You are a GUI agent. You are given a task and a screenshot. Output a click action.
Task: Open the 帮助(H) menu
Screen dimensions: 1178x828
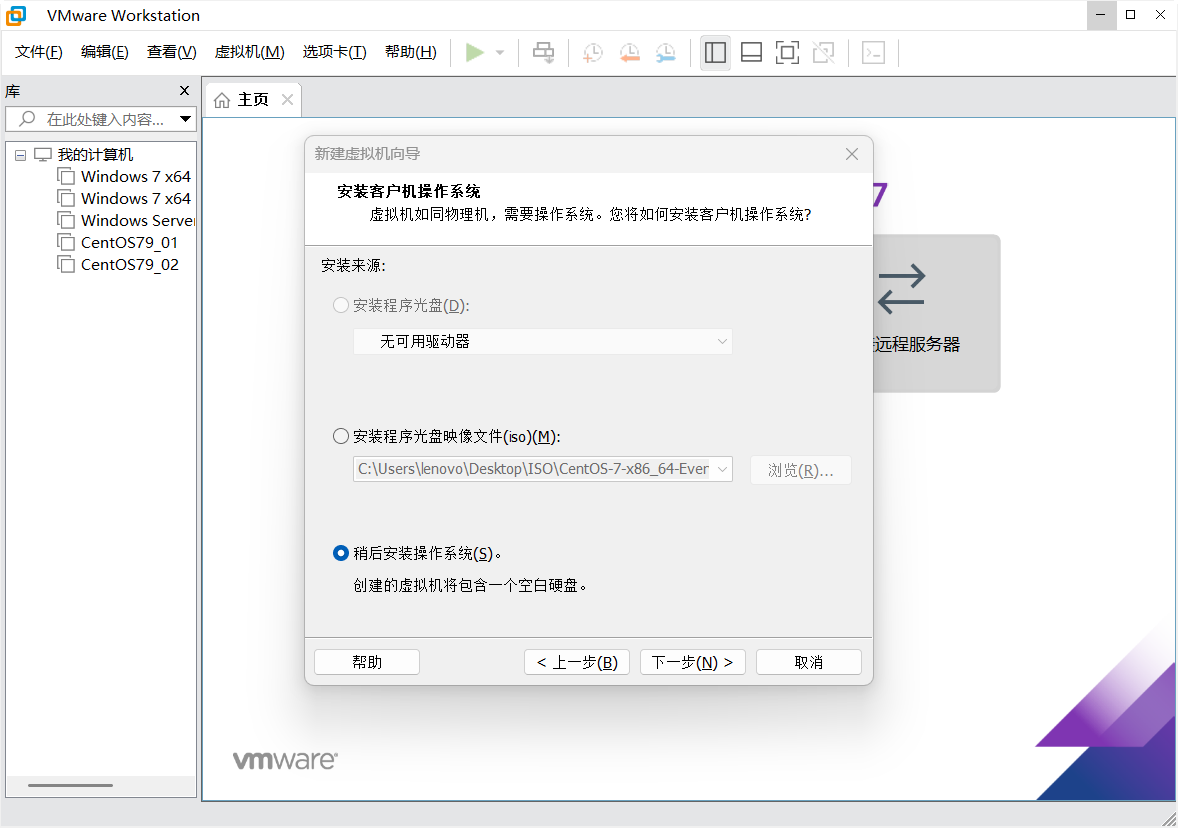[x=410, y=52]
